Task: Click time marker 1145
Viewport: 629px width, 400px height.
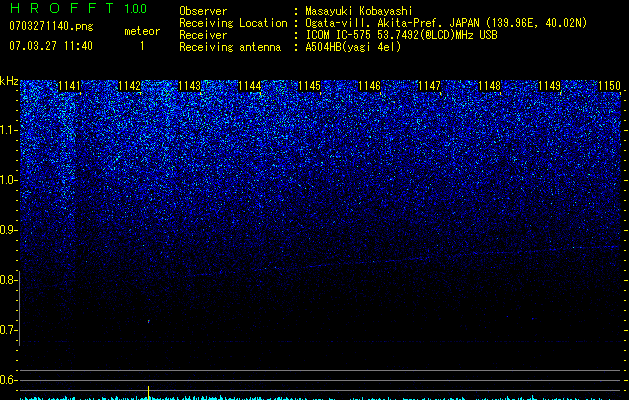Action: pyautogui.click(x=310, y=86)
